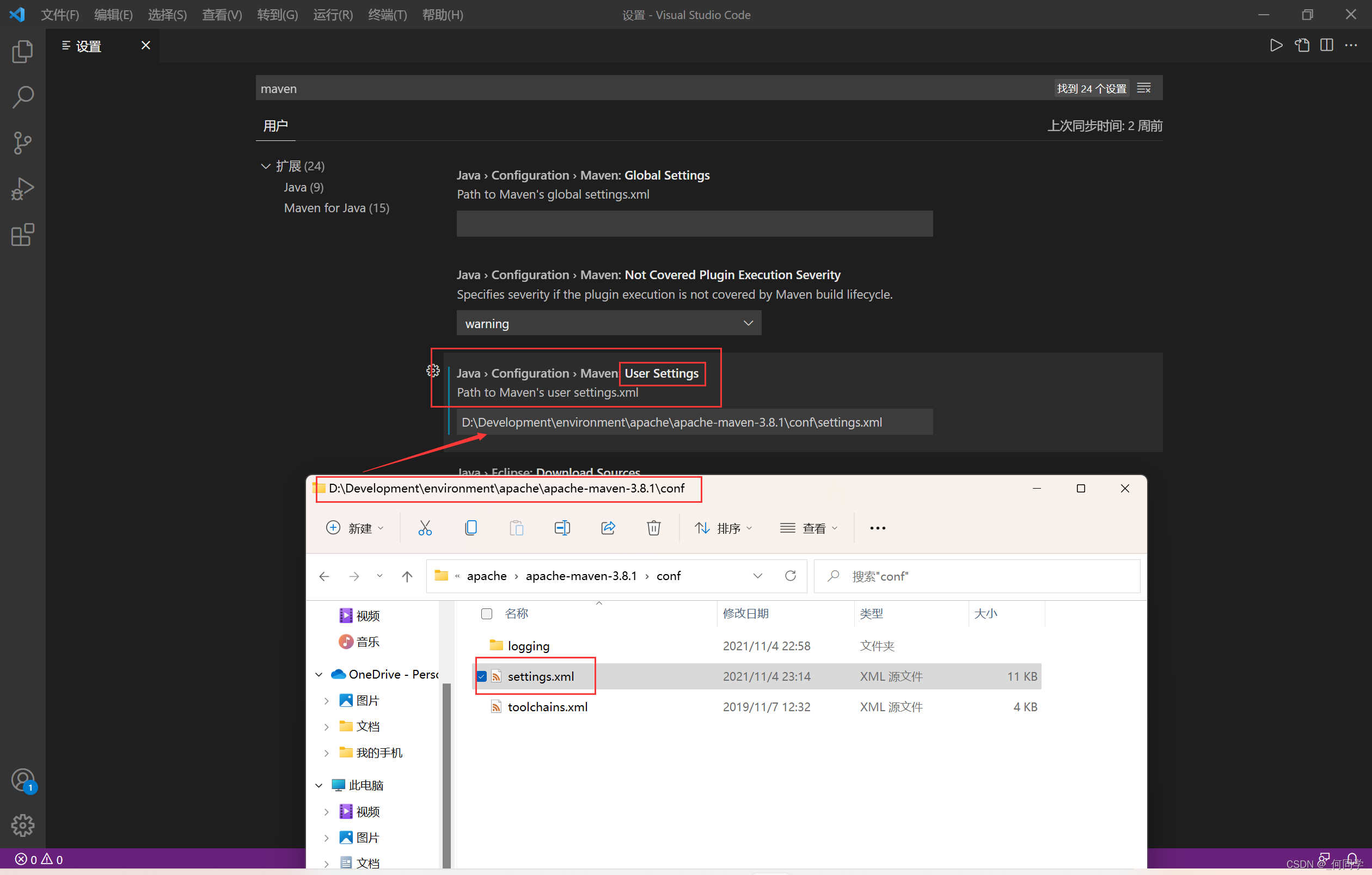Collapse the 扩展 (24) settings group
The image size is (1372, 875).
point(266,166)
